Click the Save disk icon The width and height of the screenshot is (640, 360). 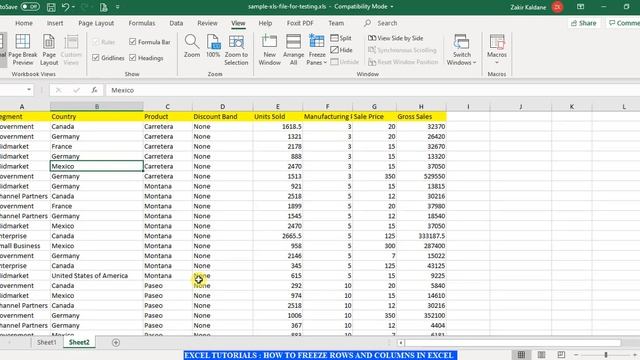(x=51, y=7)
